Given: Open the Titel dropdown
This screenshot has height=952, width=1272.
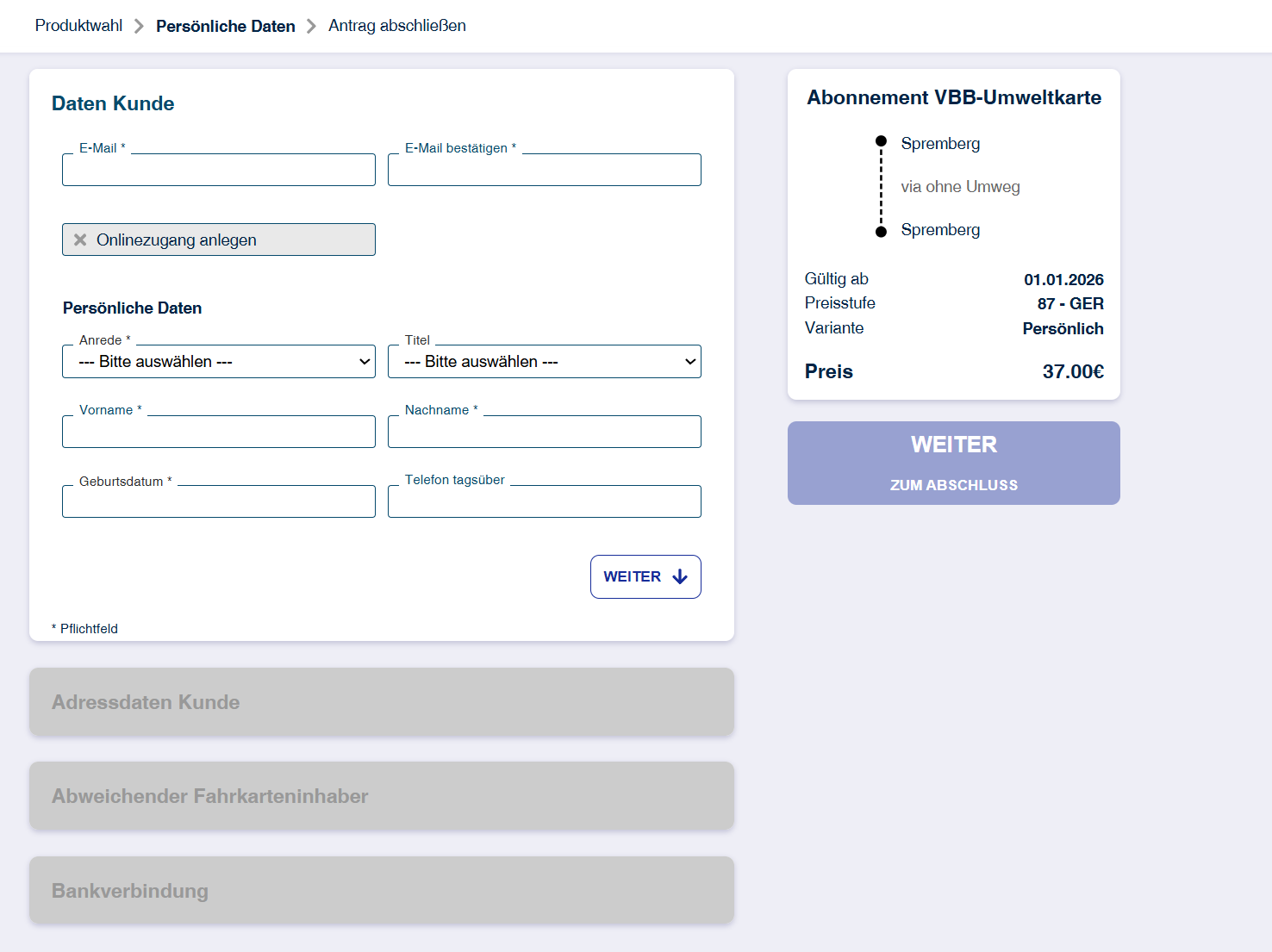Looking at the screenshot, I should coord(544,362).
